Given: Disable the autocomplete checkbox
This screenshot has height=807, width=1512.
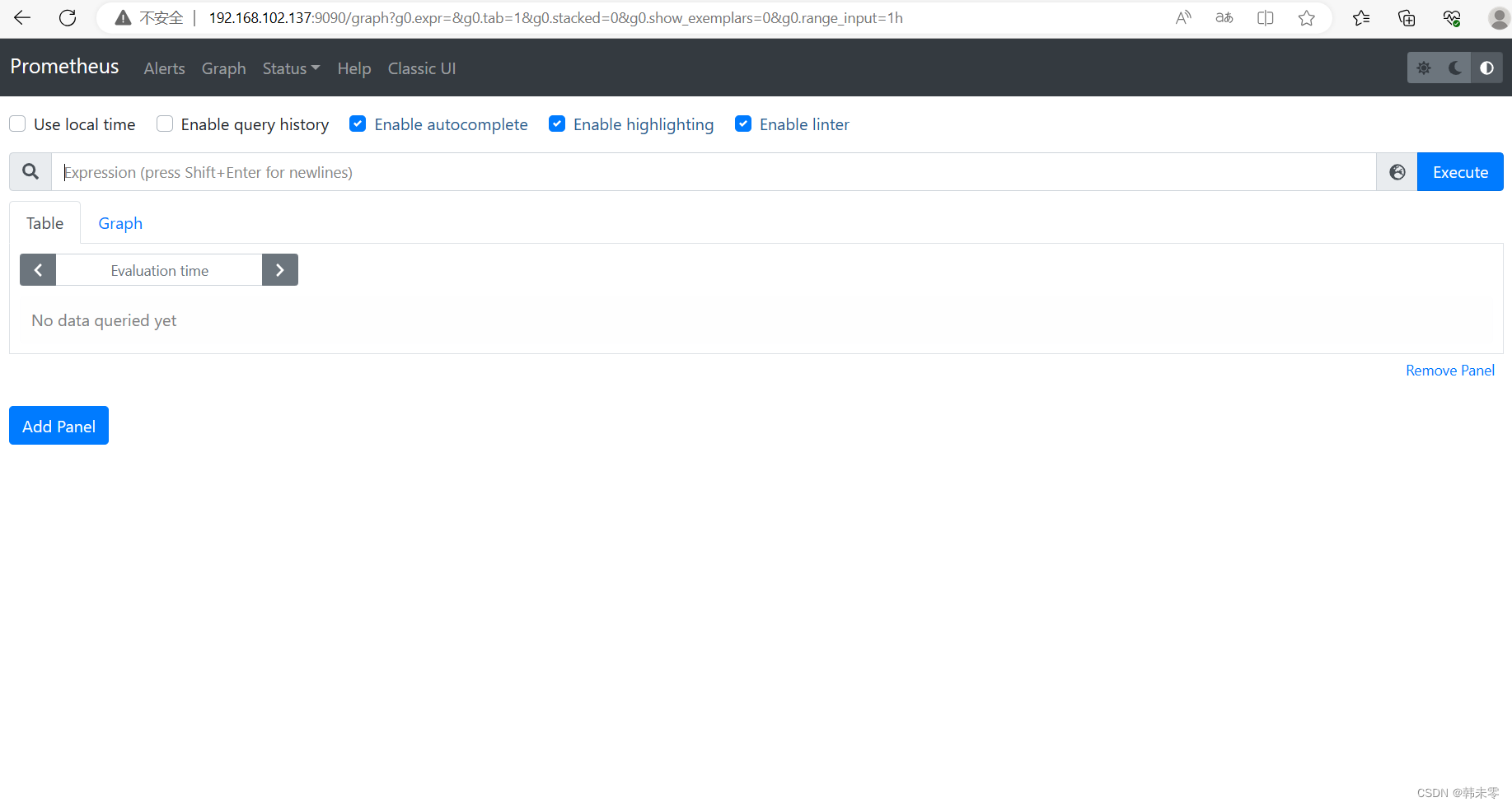Looking at the screenshot, I should pos(358,124).
